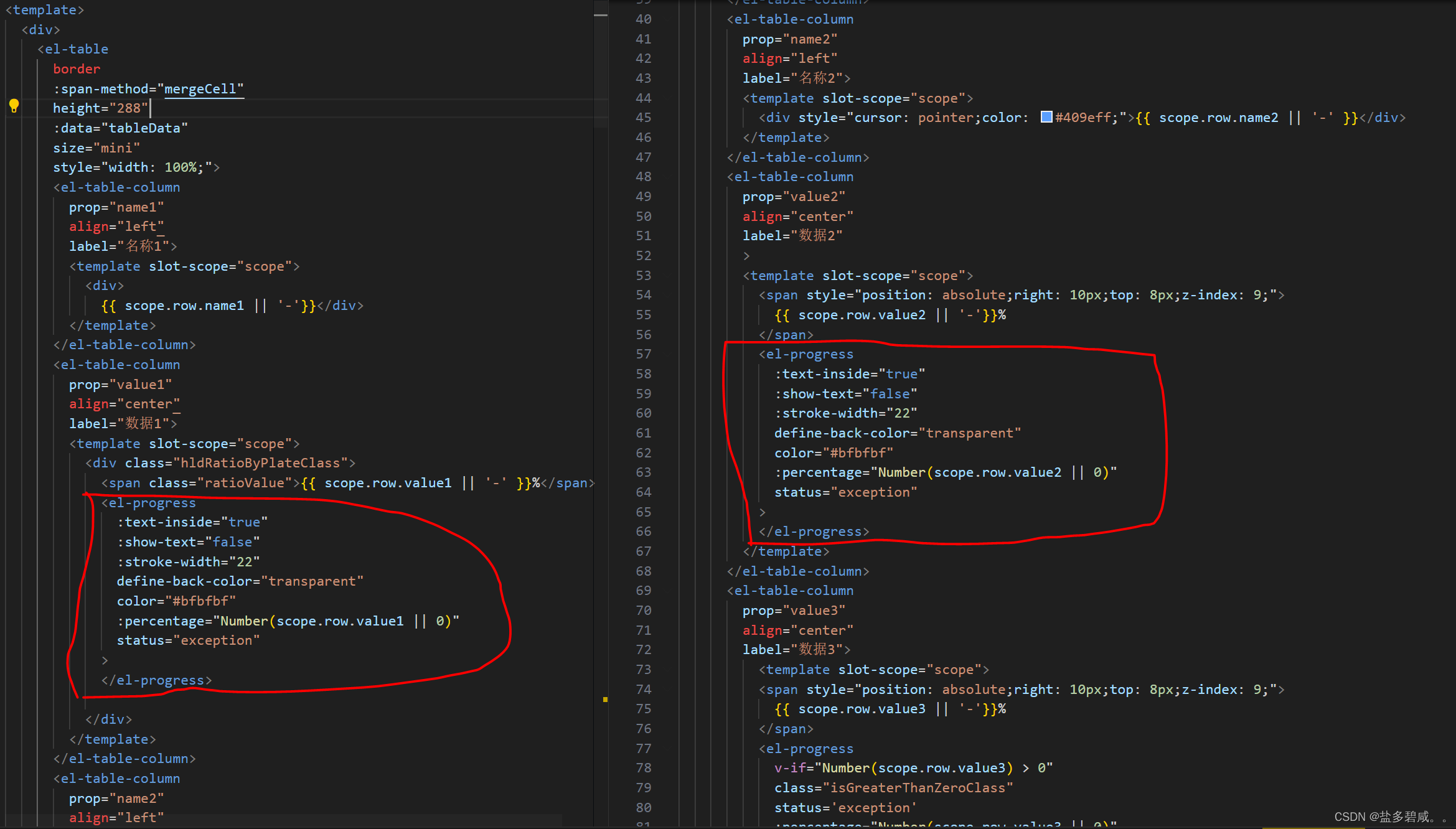Select line number 57 in the gutter

643,354
